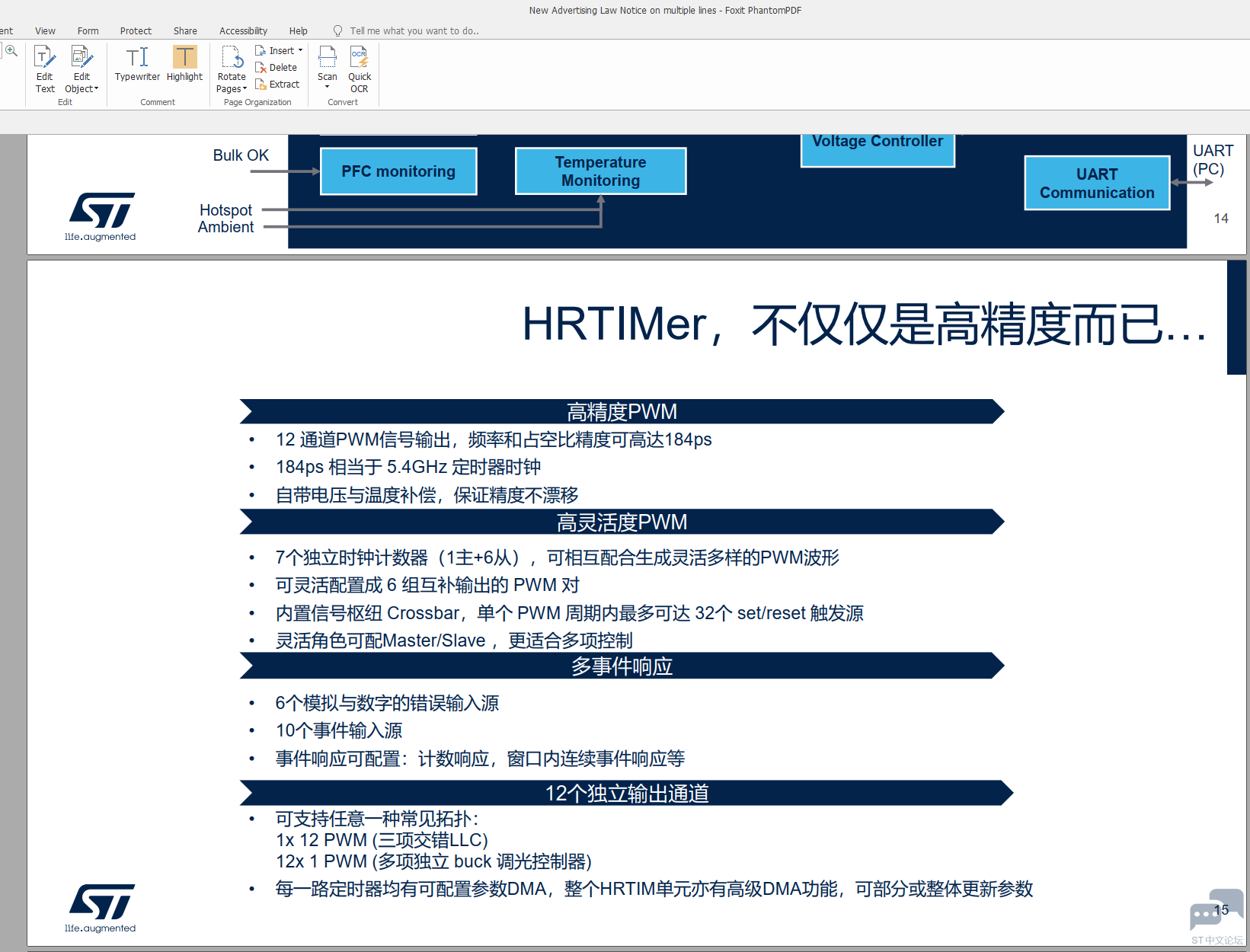
Task: Click the 'Bulk OK' label
Action: click(241, 155)
